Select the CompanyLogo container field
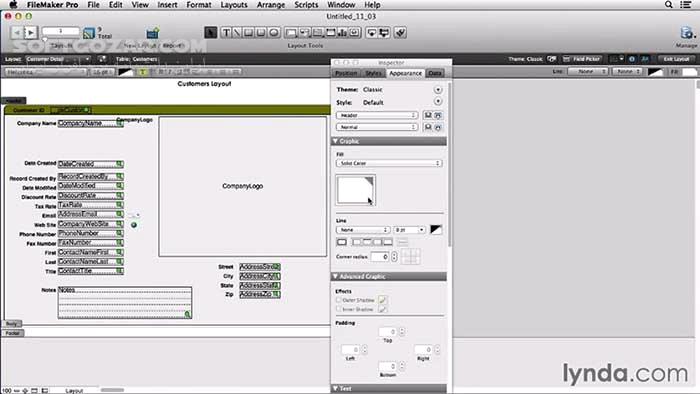Image resolution: width=700 pixels, height=394 pixels. click(x=243, y=187)
